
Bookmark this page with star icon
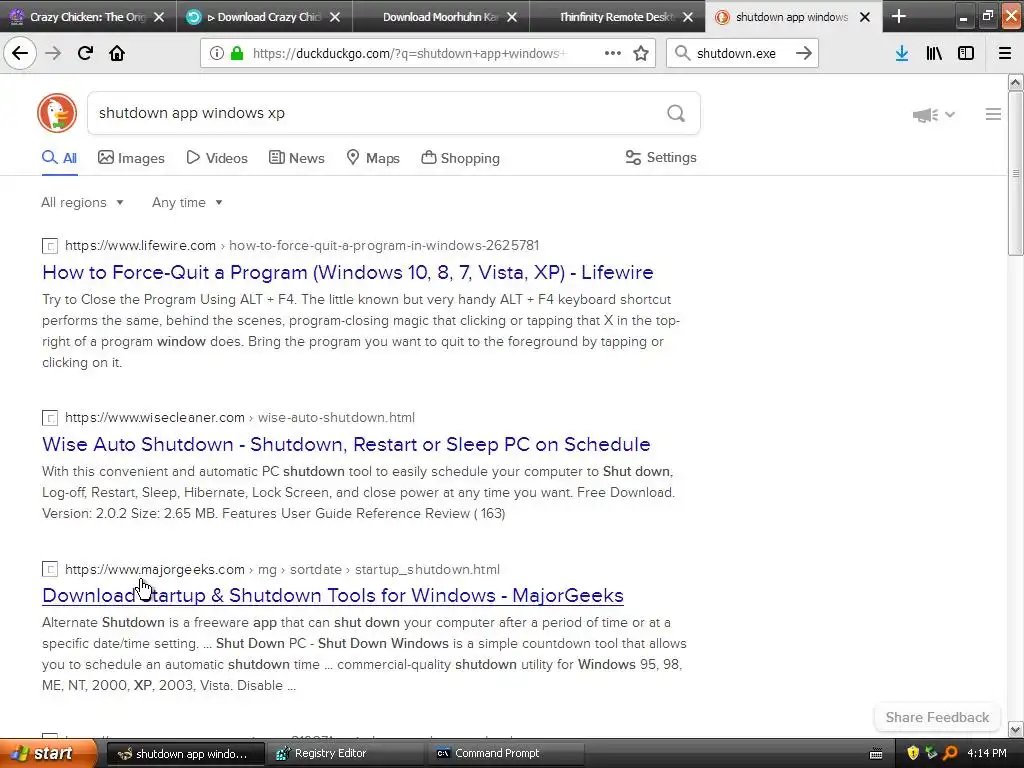pyautogui.click(x=641, y=53)
